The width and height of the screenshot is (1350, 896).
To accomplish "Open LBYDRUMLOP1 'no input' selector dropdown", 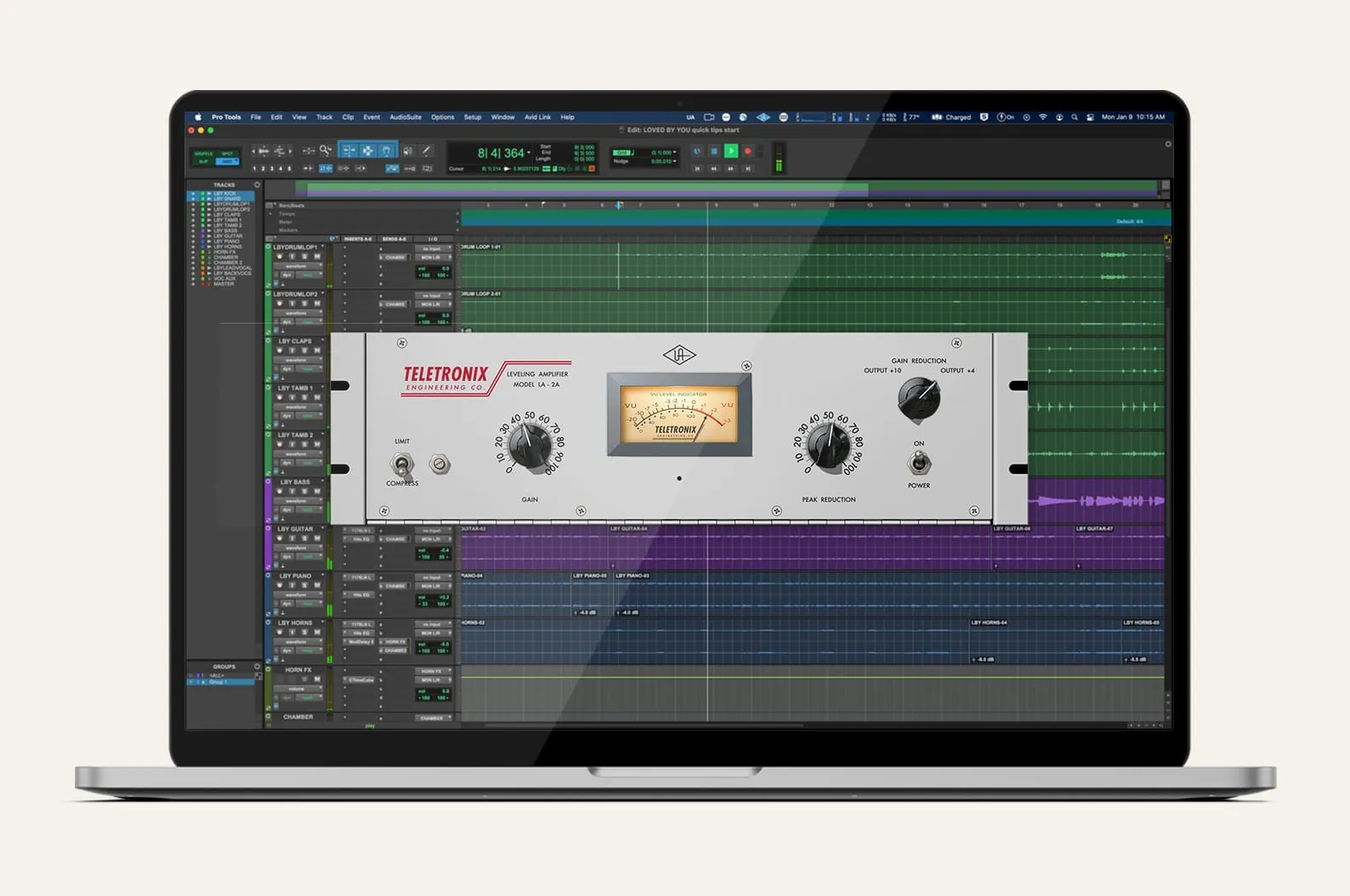I will pos(434,248).
